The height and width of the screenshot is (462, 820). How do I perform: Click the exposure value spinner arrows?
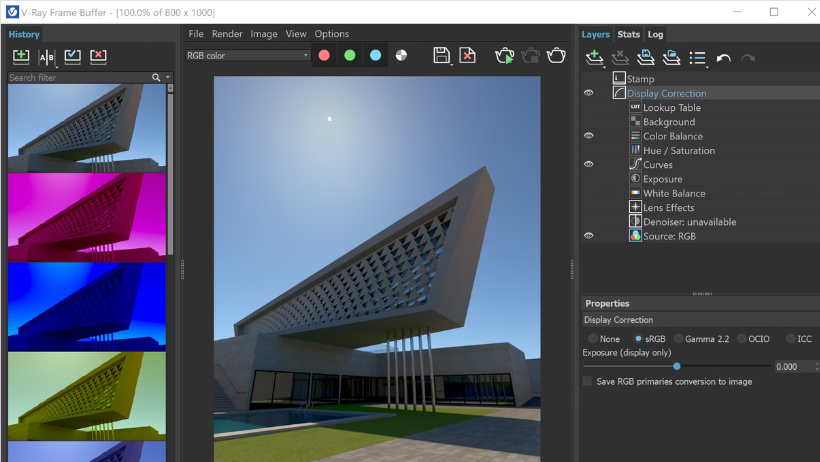click(817, 367)
